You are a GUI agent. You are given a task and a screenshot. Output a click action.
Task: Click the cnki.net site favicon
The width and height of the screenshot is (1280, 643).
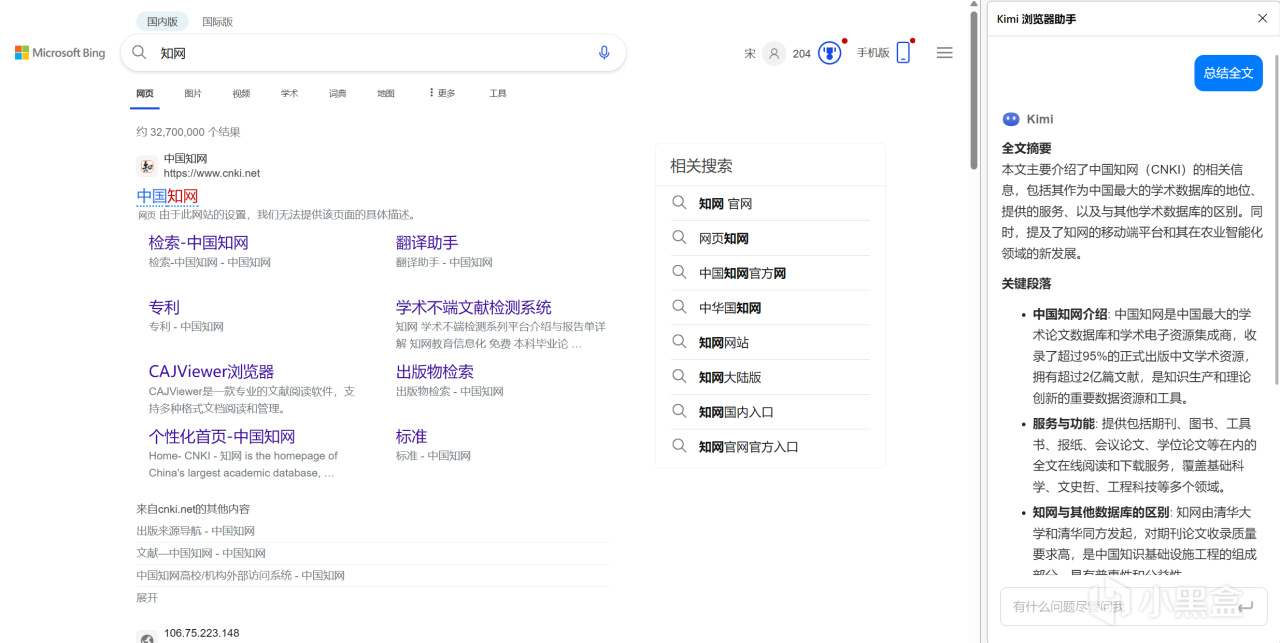146,165
